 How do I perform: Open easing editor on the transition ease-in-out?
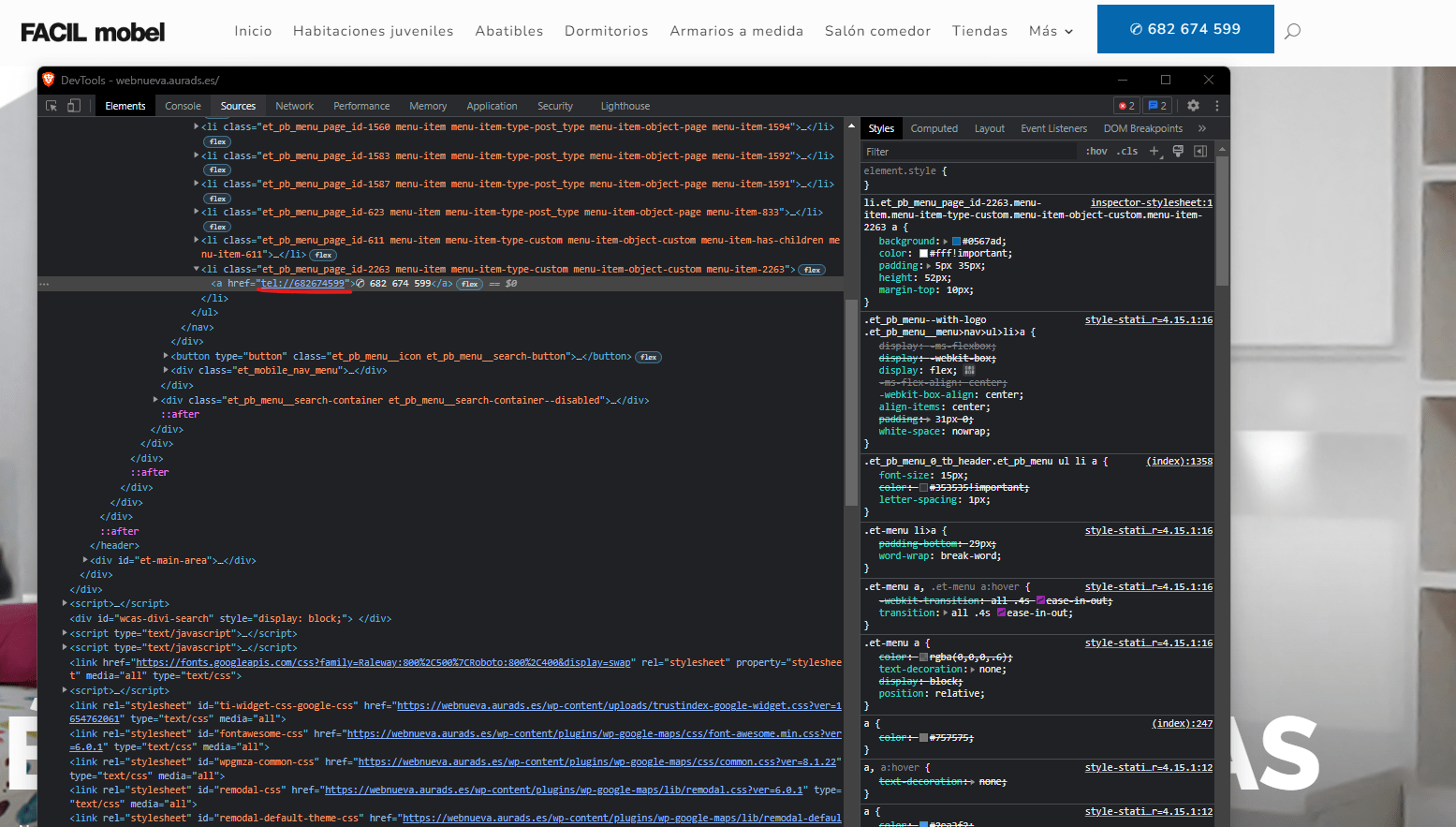point(1001,613)
